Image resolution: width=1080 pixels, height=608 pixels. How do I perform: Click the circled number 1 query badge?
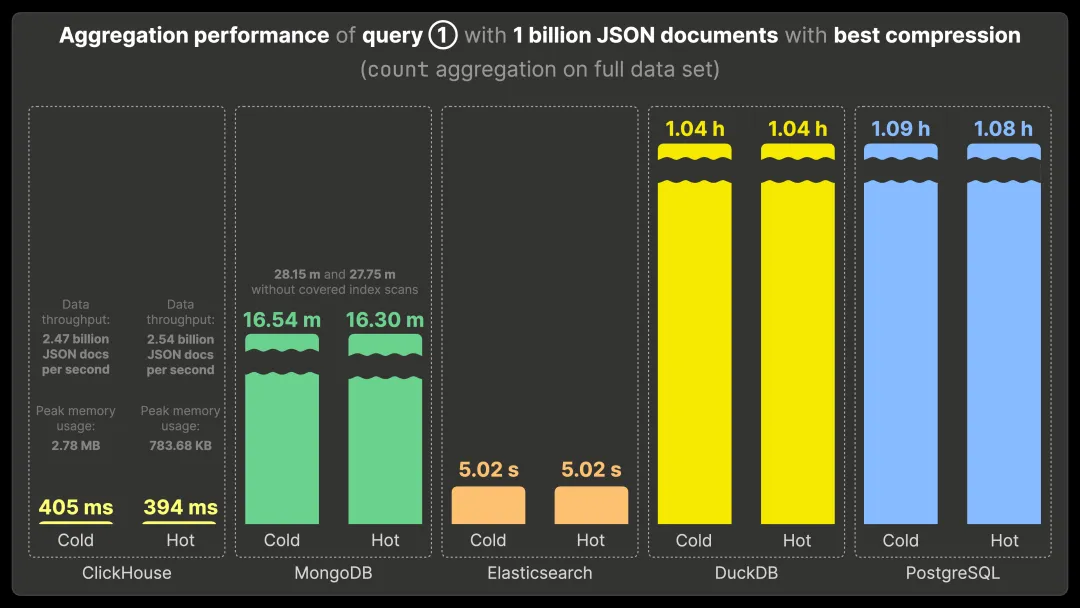tap(443, 35)
